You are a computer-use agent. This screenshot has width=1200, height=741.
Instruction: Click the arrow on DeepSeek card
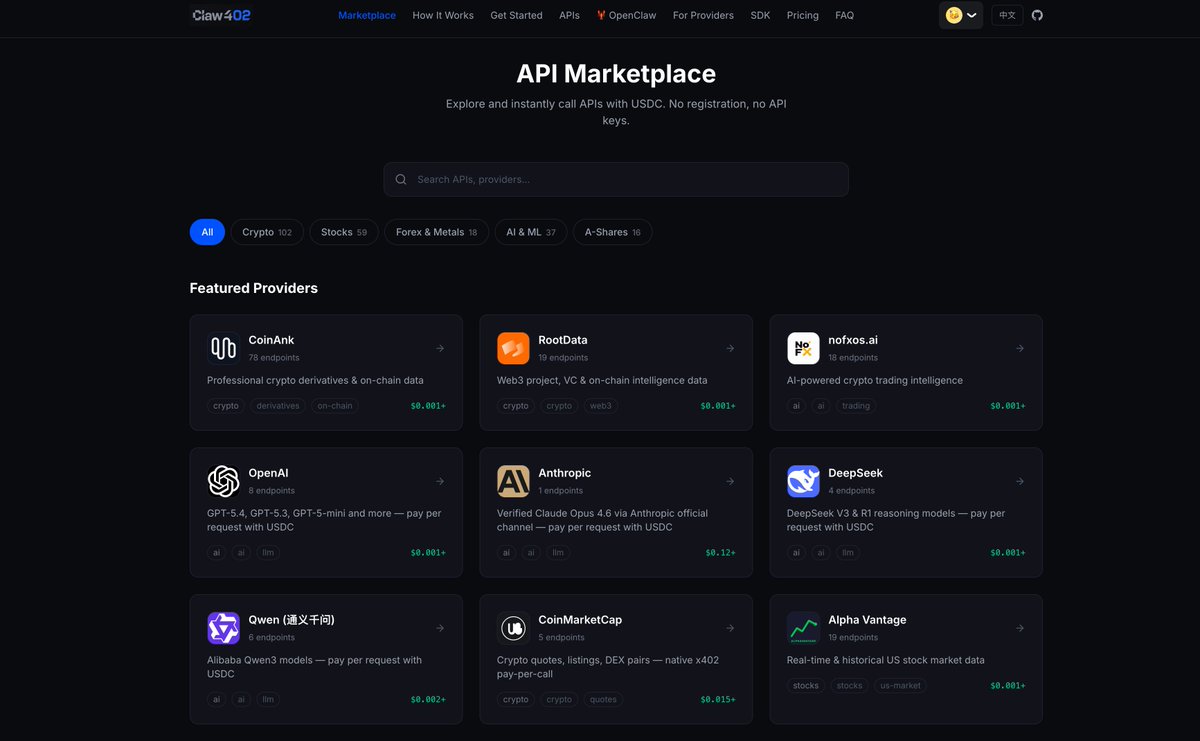click(x=1020, y=481)
